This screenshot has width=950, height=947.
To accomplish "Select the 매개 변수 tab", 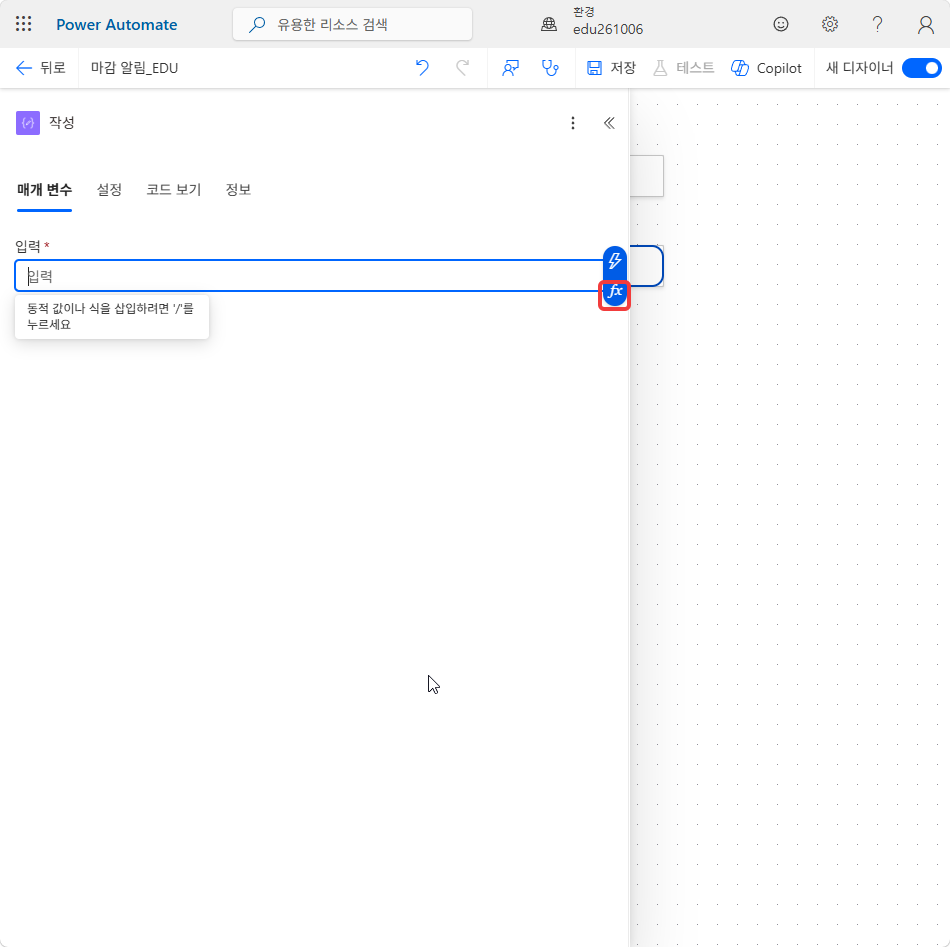I will [x=44, y=190].
